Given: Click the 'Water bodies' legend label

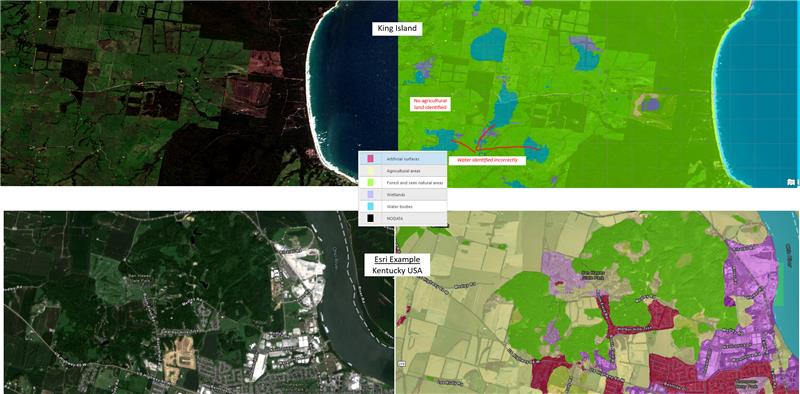Looking at the screenshot, I should coord(399,206).
